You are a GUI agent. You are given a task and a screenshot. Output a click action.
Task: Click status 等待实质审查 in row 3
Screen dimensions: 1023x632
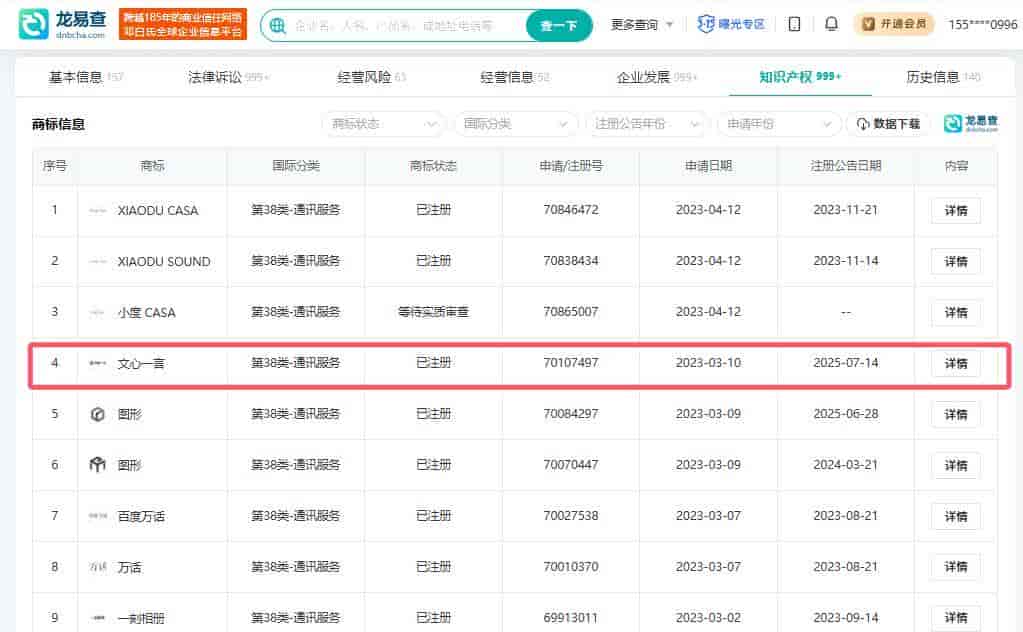tap(433, 312)
